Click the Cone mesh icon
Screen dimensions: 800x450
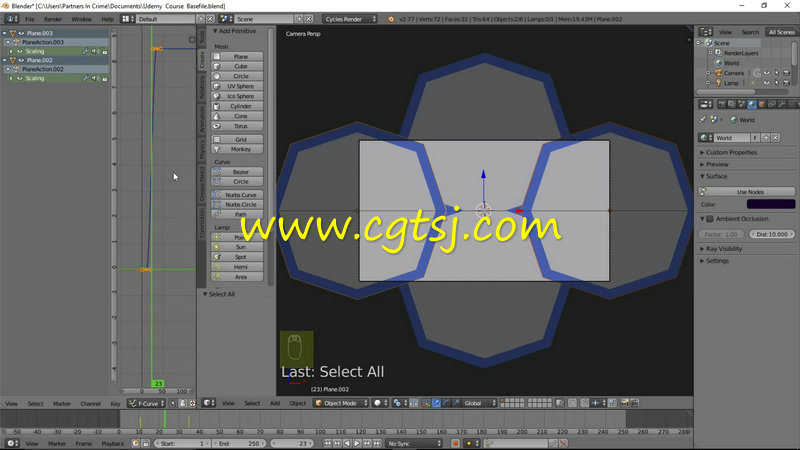(x=217, y=116)
